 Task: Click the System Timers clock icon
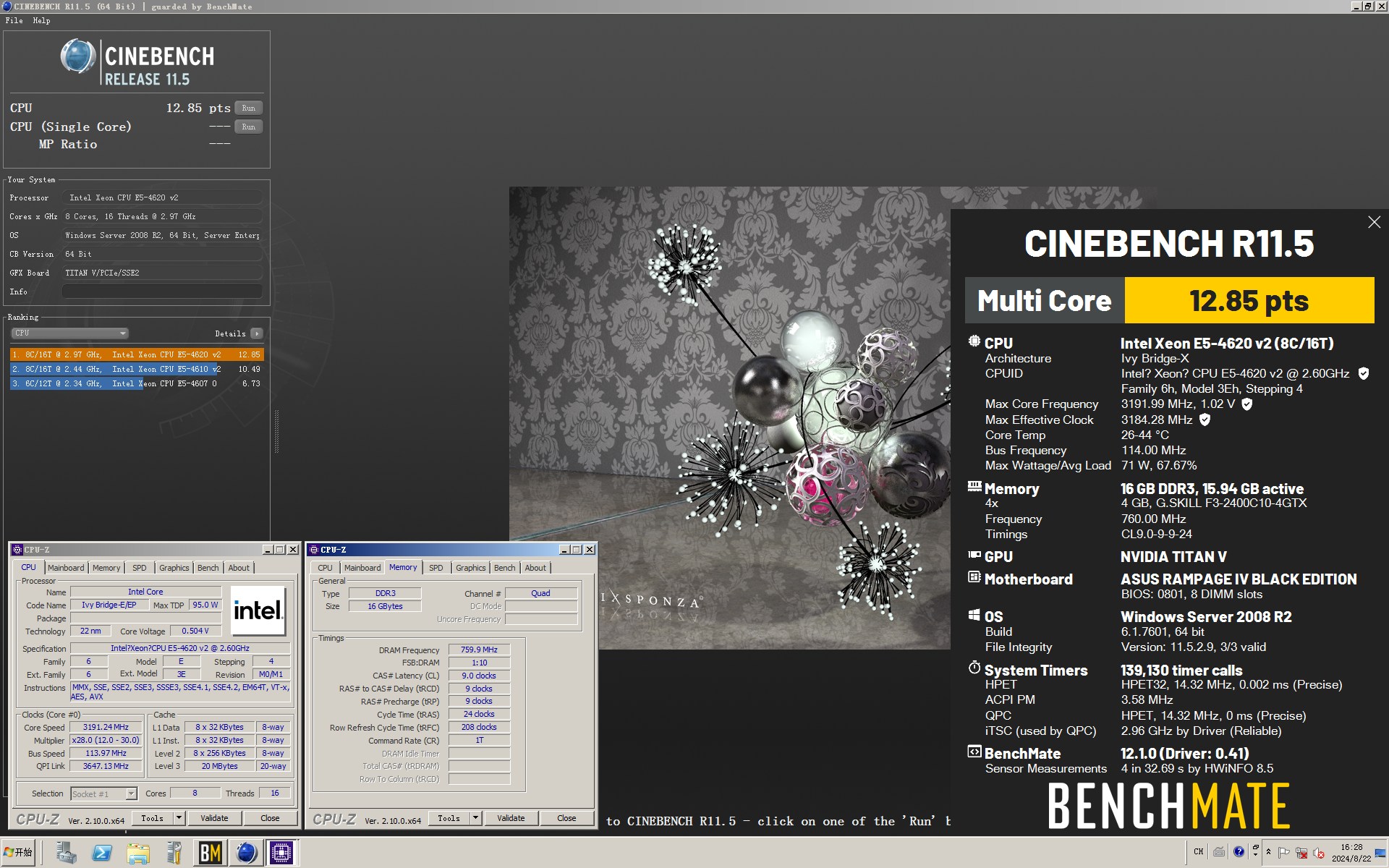click(x=974, y=668)
